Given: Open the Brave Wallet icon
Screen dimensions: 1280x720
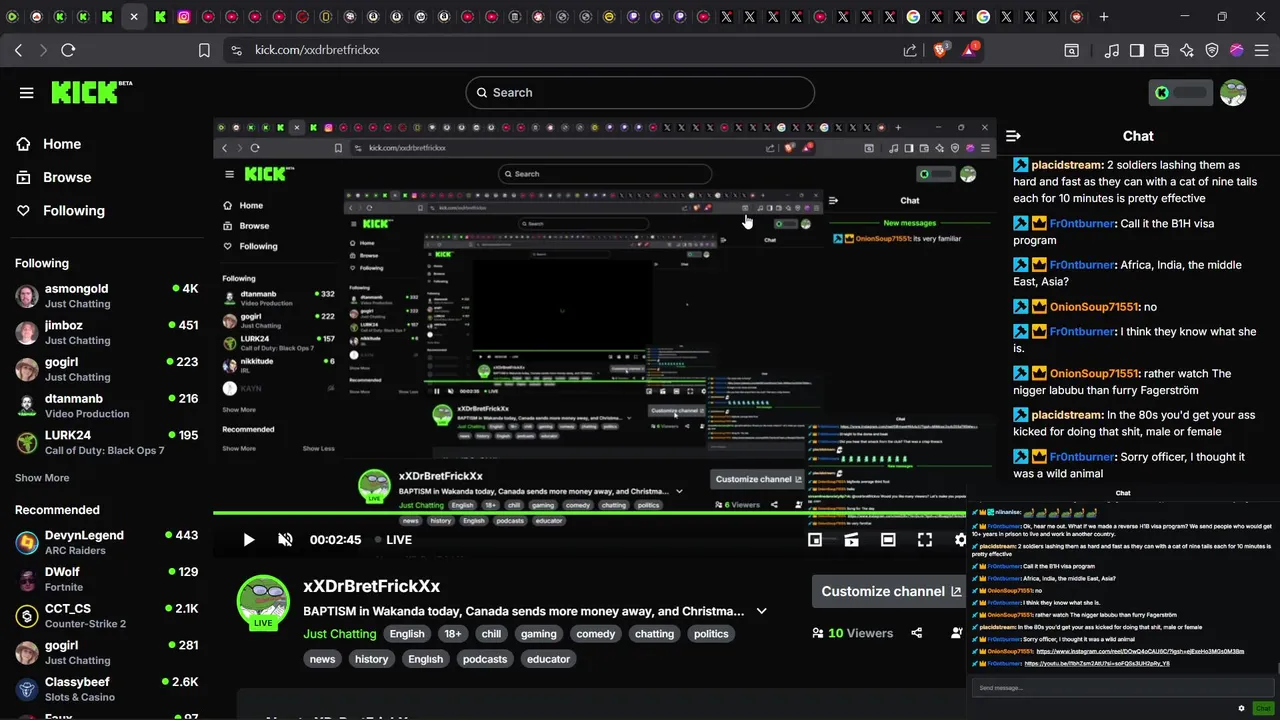Looking at the screenshot, I should tap(1162, 50).
